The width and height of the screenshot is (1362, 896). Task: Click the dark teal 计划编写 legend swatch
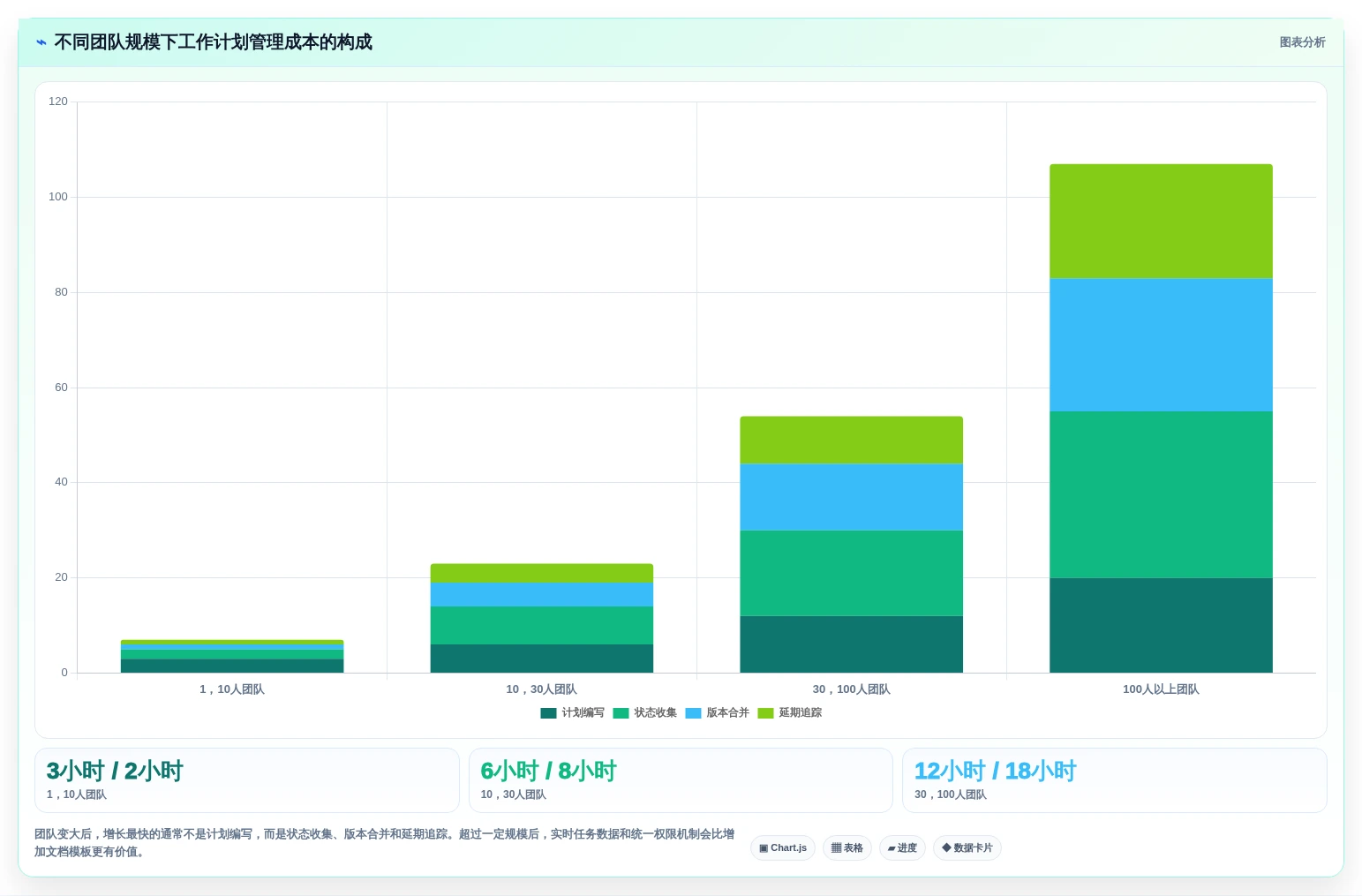[x=548, y=713]
